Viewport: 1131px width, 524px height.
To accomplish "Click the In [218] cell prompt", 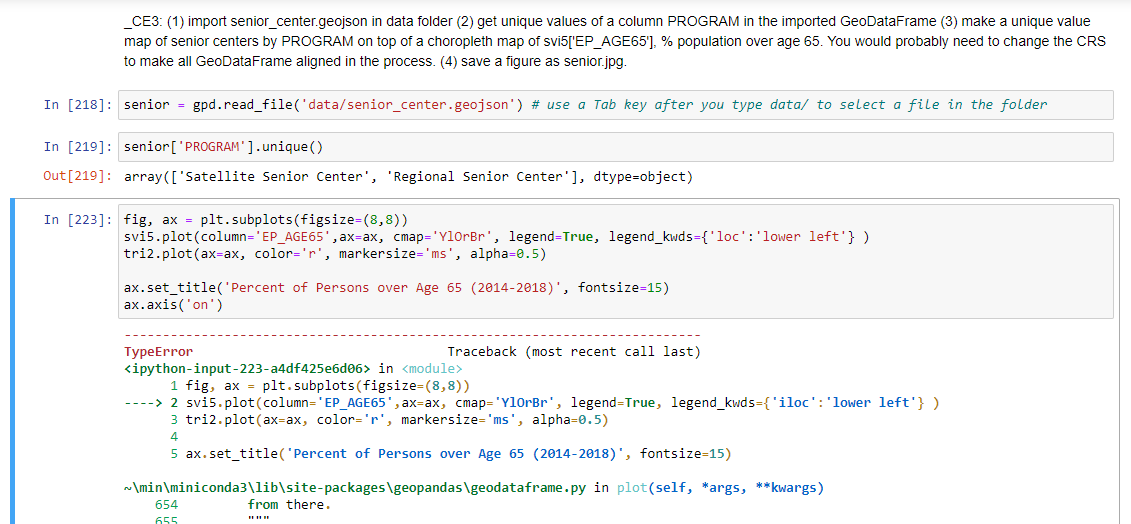I will 78,105.
